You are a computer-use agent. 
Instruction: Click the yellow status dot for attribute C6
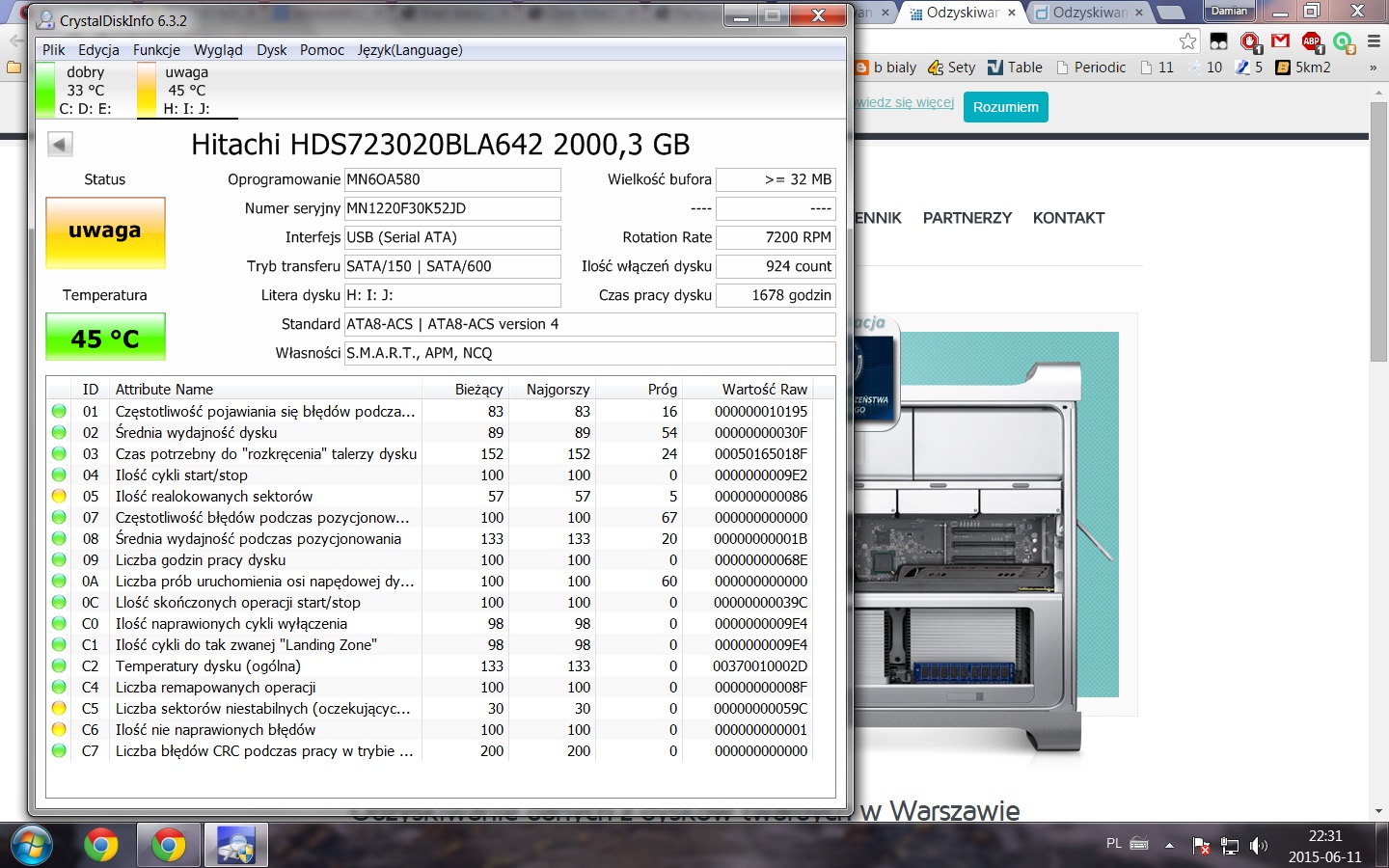59,730
